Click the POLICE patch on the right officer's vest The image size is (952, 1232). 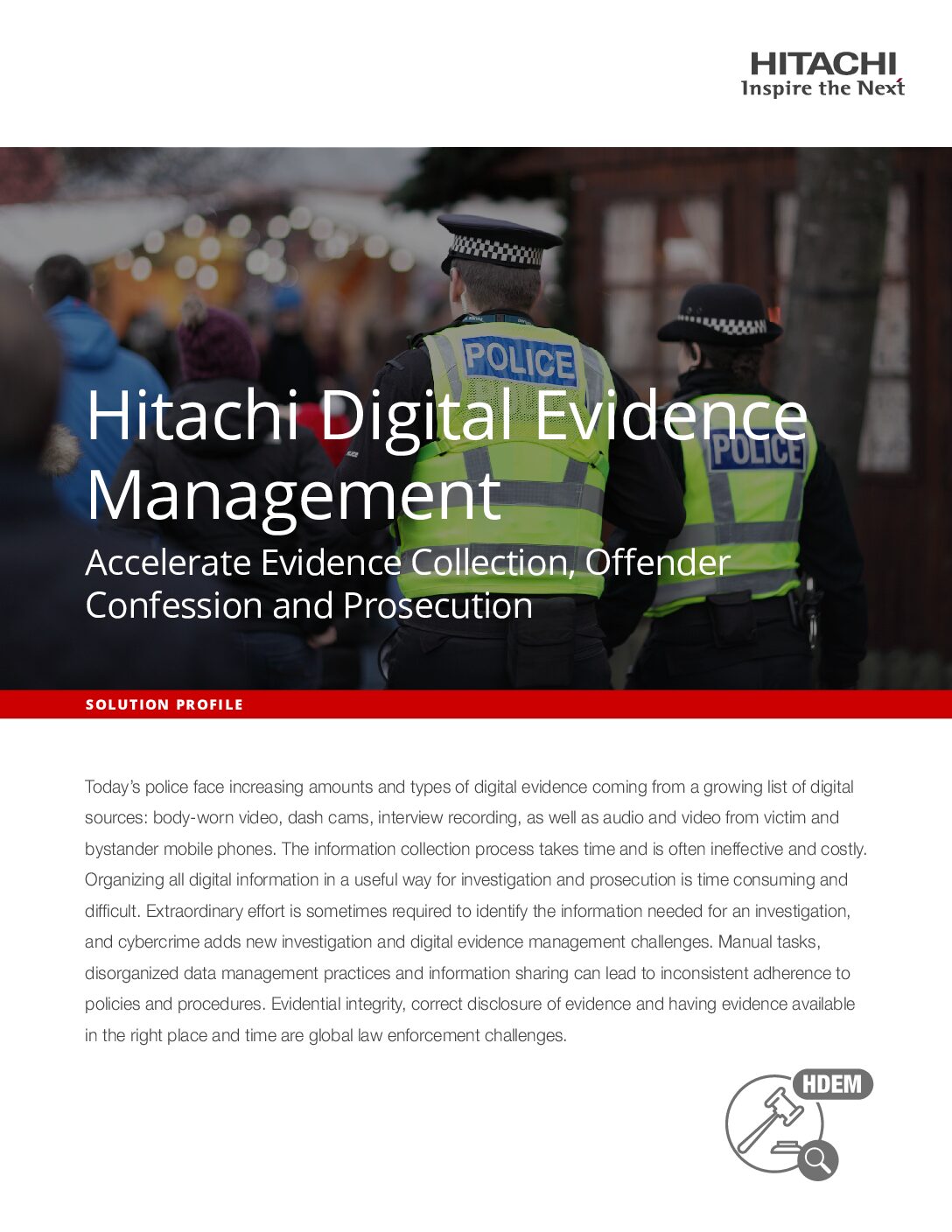(x=756, y=451)
